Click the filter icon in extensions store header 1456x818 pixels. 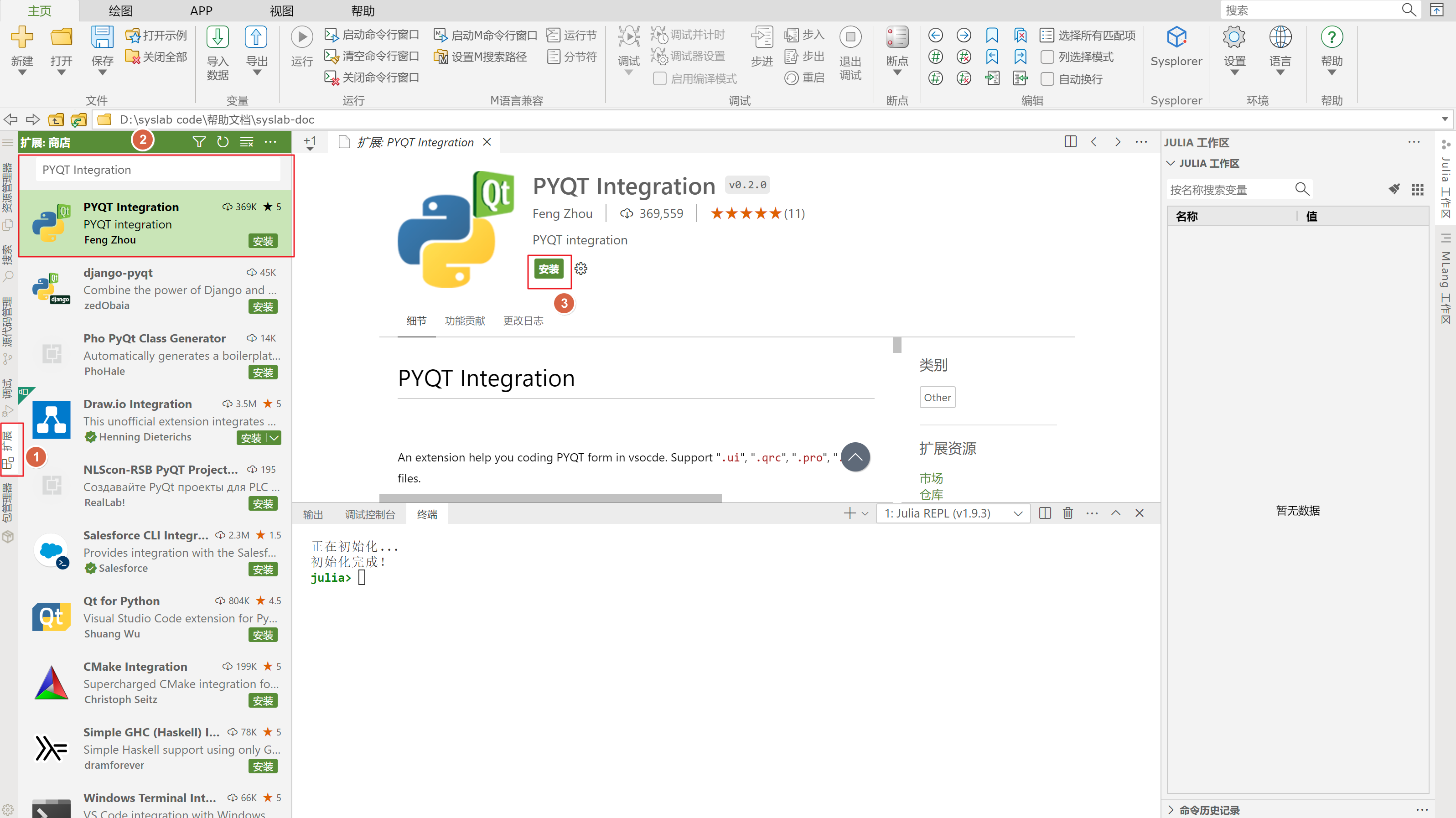(x=199, y=142)
